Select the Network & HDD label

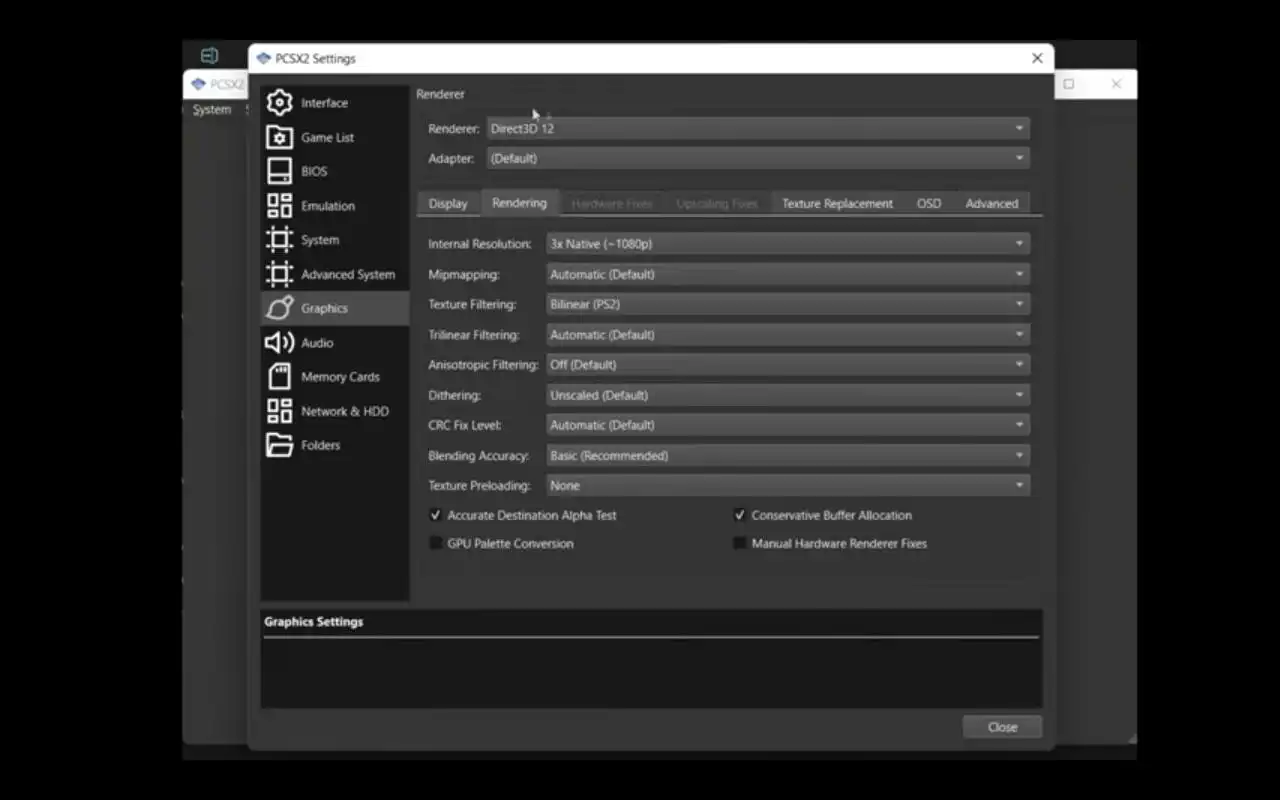coord(345,411)
